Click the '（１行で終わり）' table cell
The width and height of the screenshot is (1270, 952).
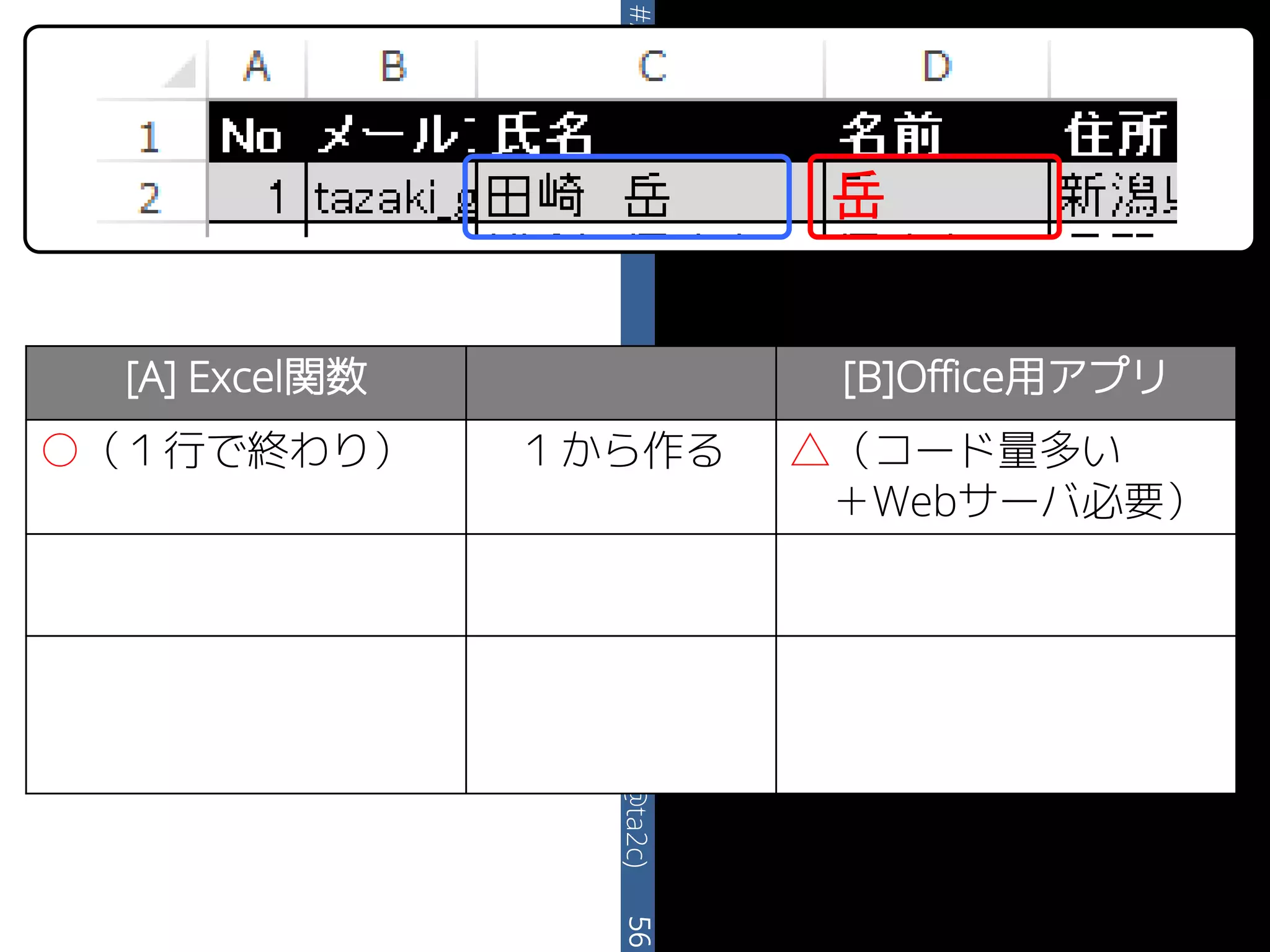pyautogui.click(x=246, y=477)
